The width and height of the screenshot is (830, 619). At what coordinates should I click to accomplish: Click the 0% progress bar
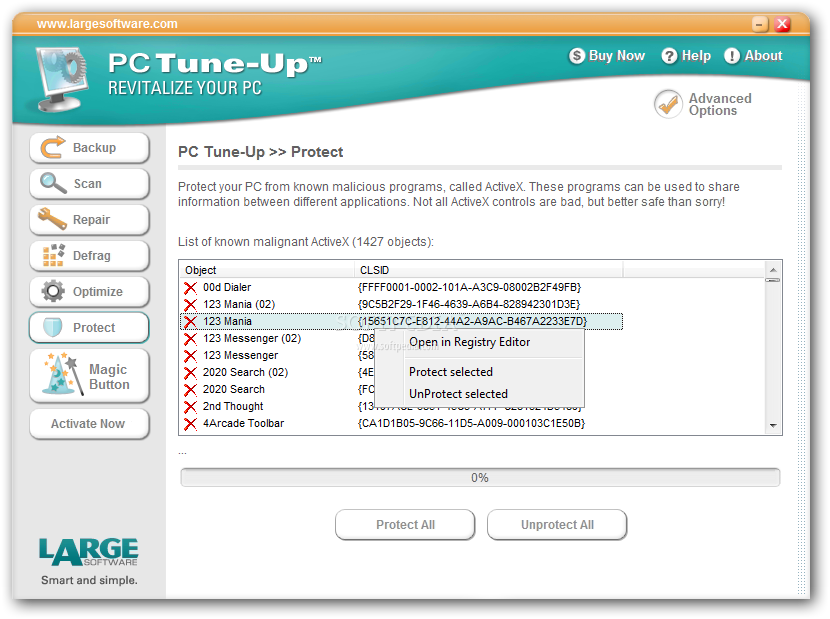480,478
